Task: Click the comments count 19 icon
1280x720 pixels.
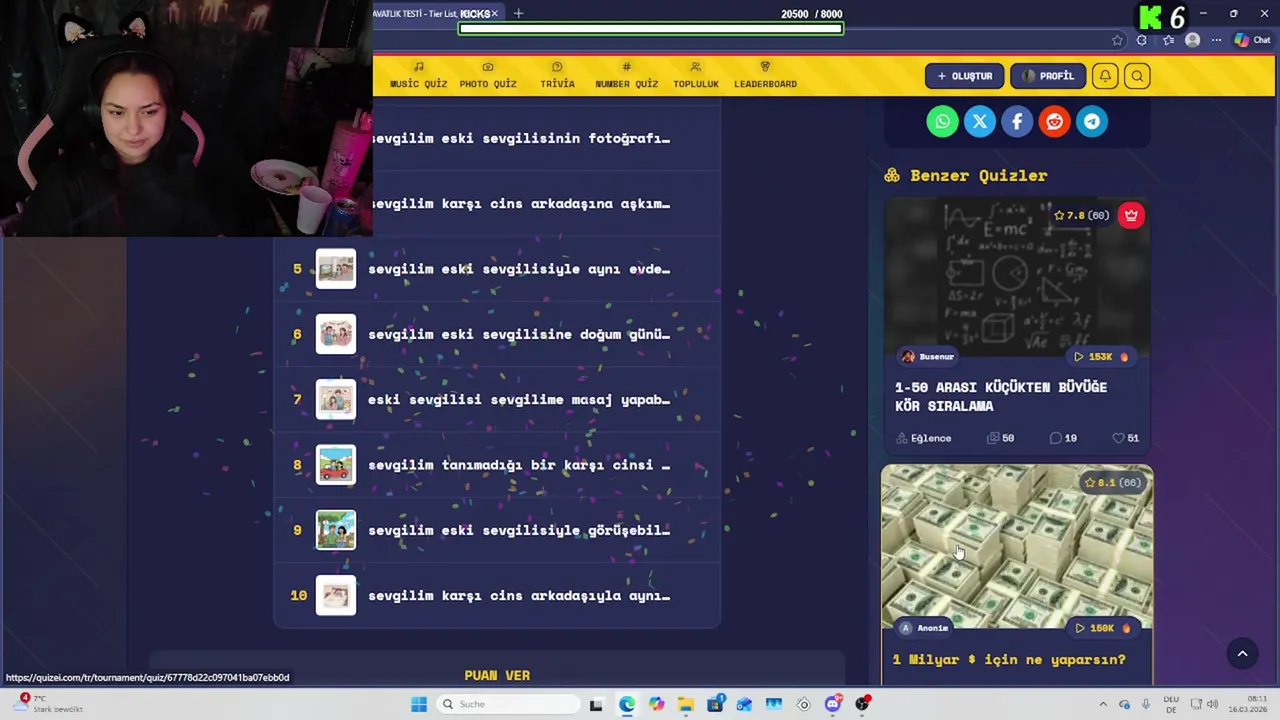Action: 1063,438
